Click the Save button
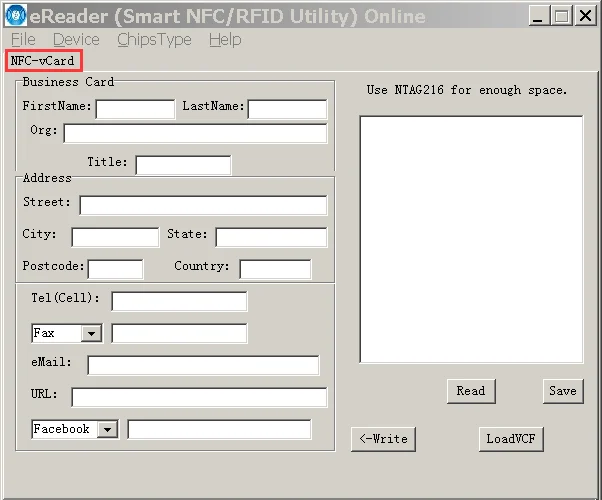This screenshot has width=602, height=500. (563, 391)
